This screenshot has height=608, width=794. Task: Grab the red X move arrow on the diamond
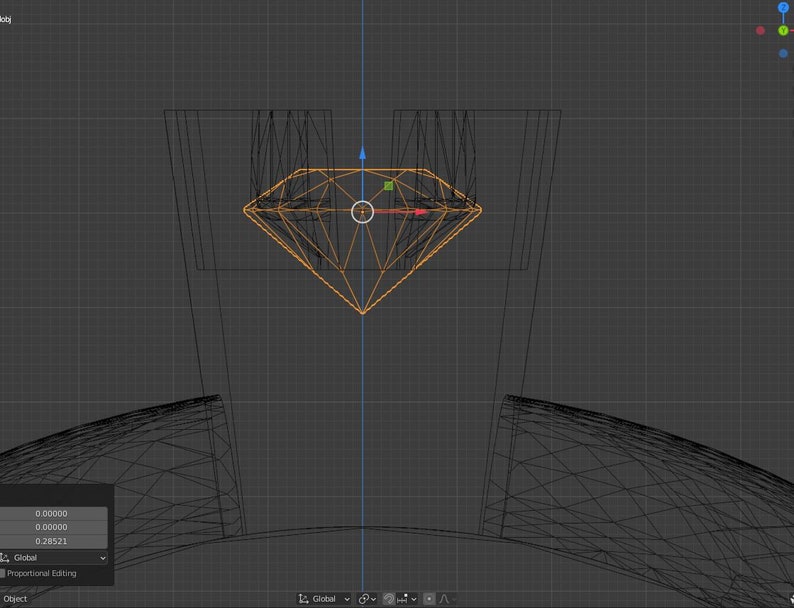coord(421,212)
